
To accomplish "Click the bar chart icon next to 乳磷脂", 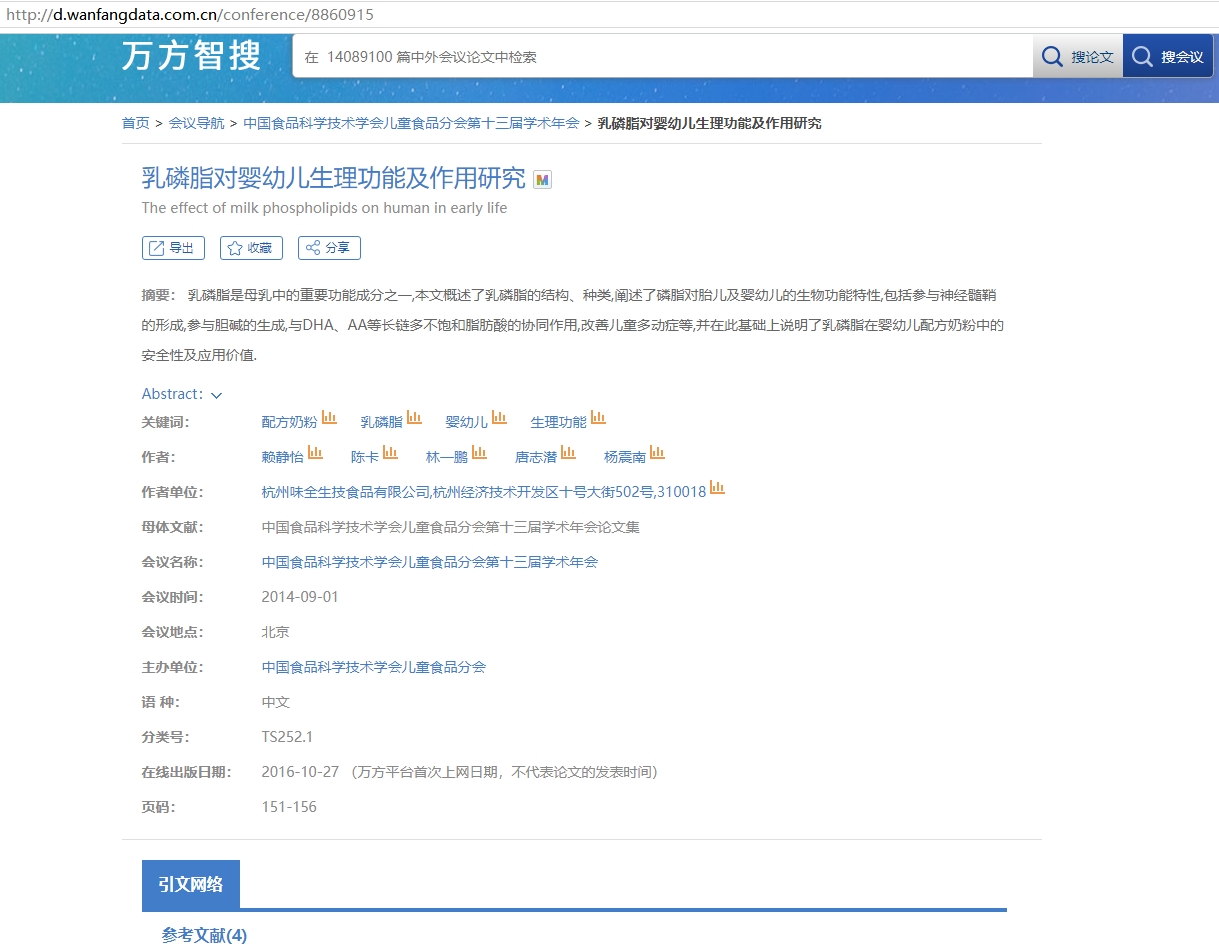I will tap(413, 417).
